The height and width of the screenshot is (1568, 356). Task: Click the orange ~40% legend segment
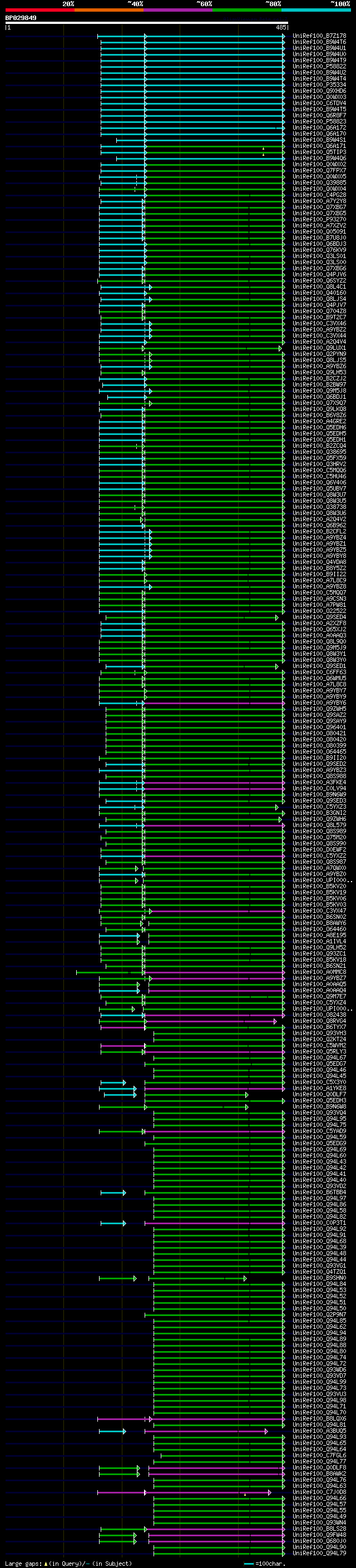pyautogui.click(x=109, y=10)
